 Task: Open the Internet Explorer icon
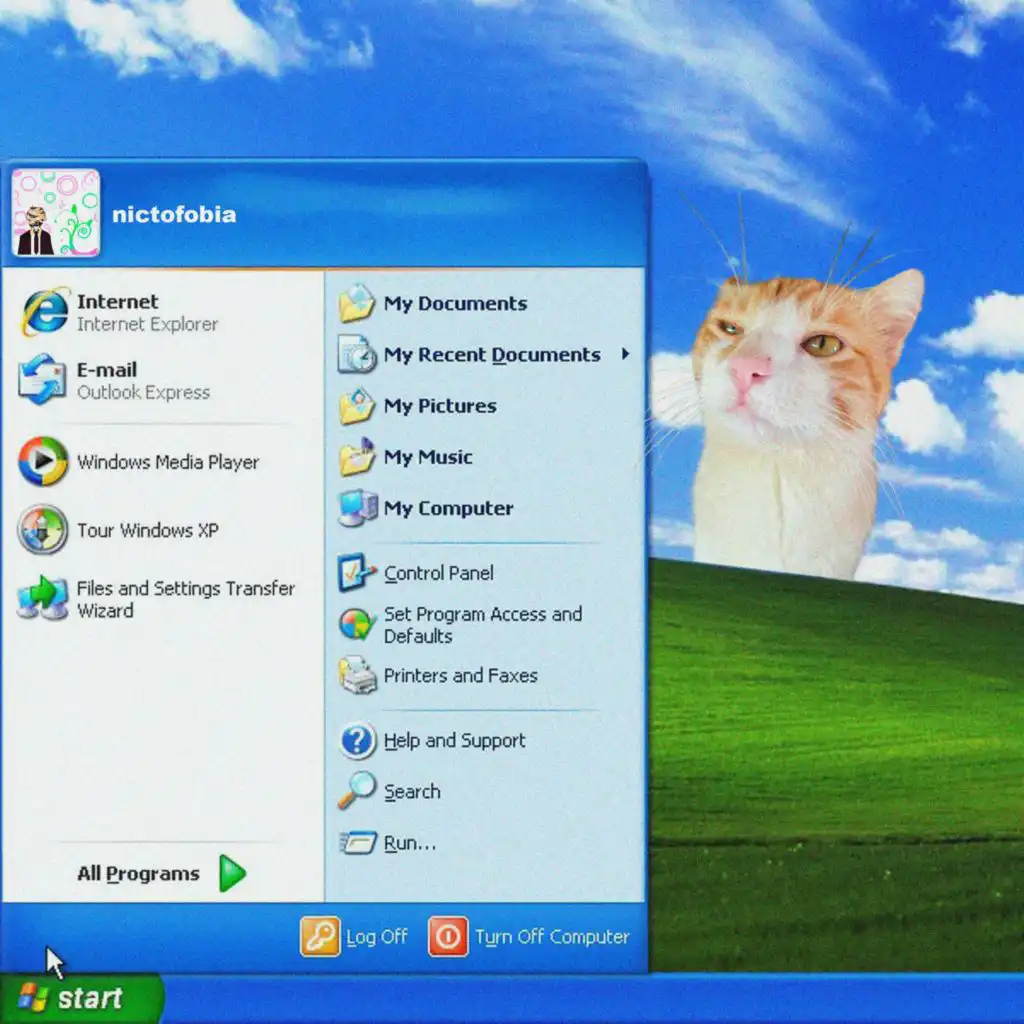pos(44,312)
